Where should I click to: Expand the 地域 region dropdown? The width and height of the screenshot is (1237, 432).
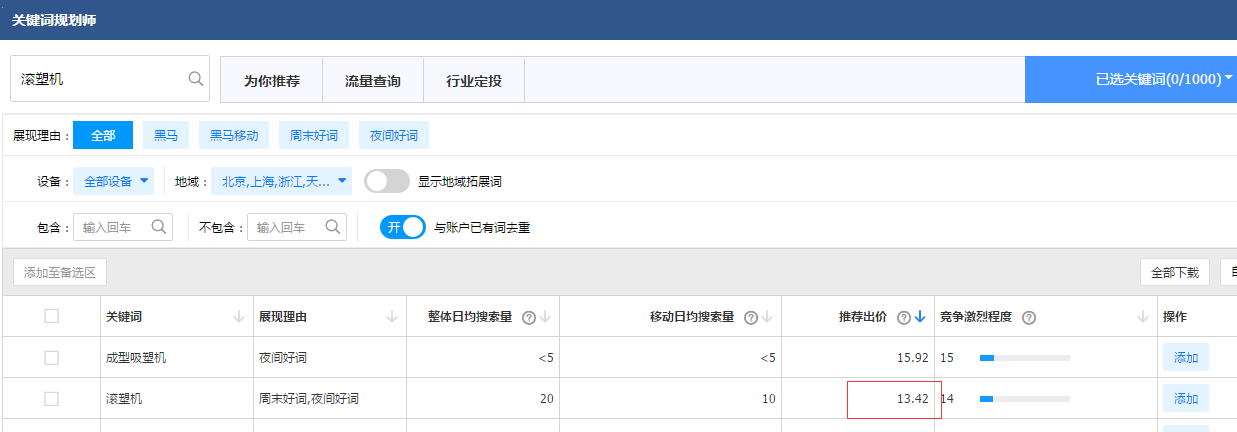point(283,182)
